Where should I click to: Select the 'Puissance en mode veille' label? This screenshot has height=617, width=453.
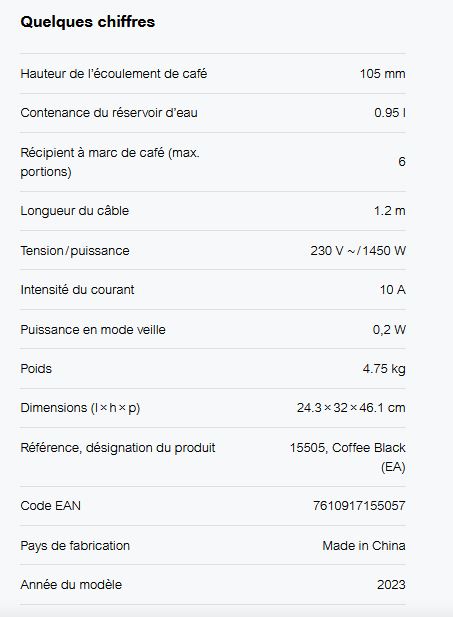93,329
